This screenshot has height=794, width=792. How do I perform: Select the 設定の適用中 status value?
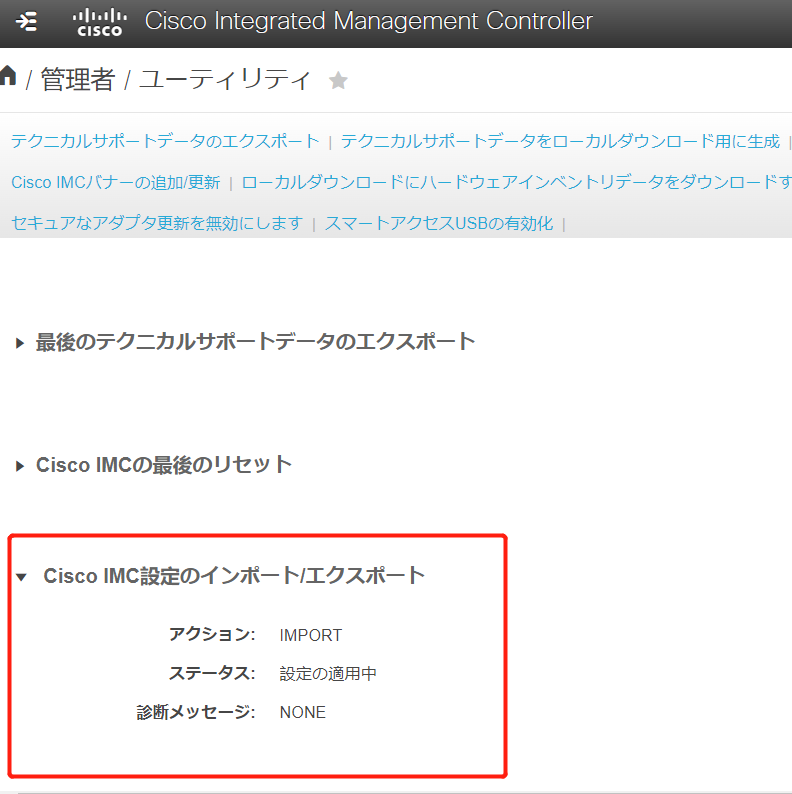click(328, 673)
